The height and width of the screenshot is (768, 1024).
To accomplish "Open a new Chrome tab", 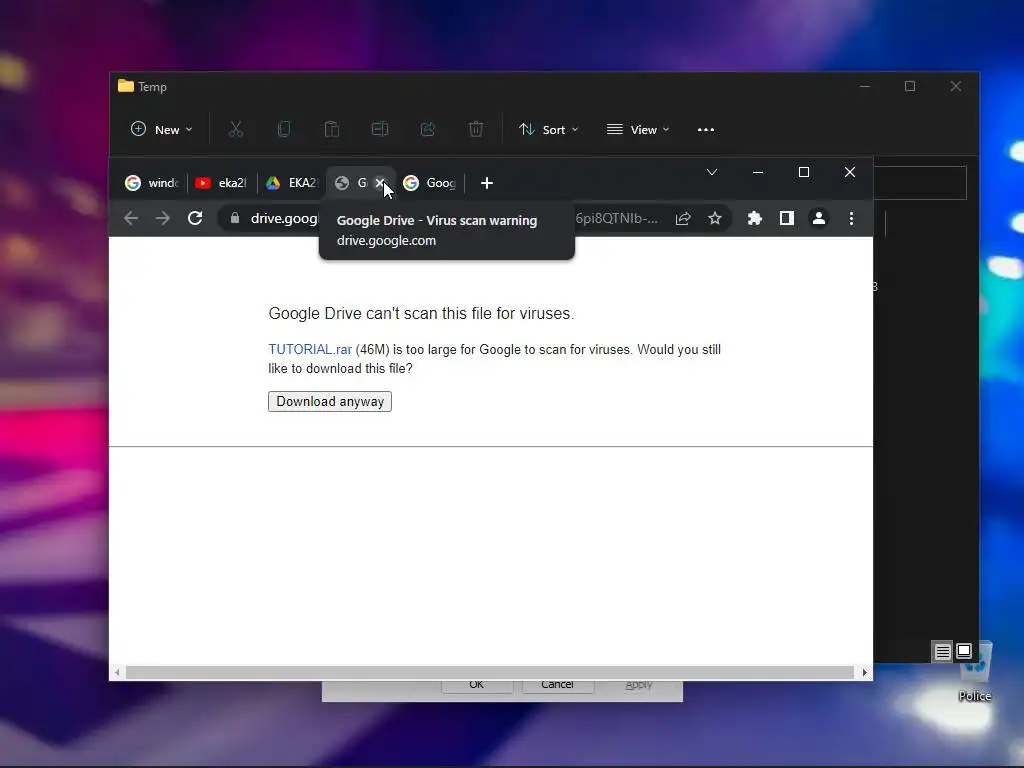I will tap(487, 184).
